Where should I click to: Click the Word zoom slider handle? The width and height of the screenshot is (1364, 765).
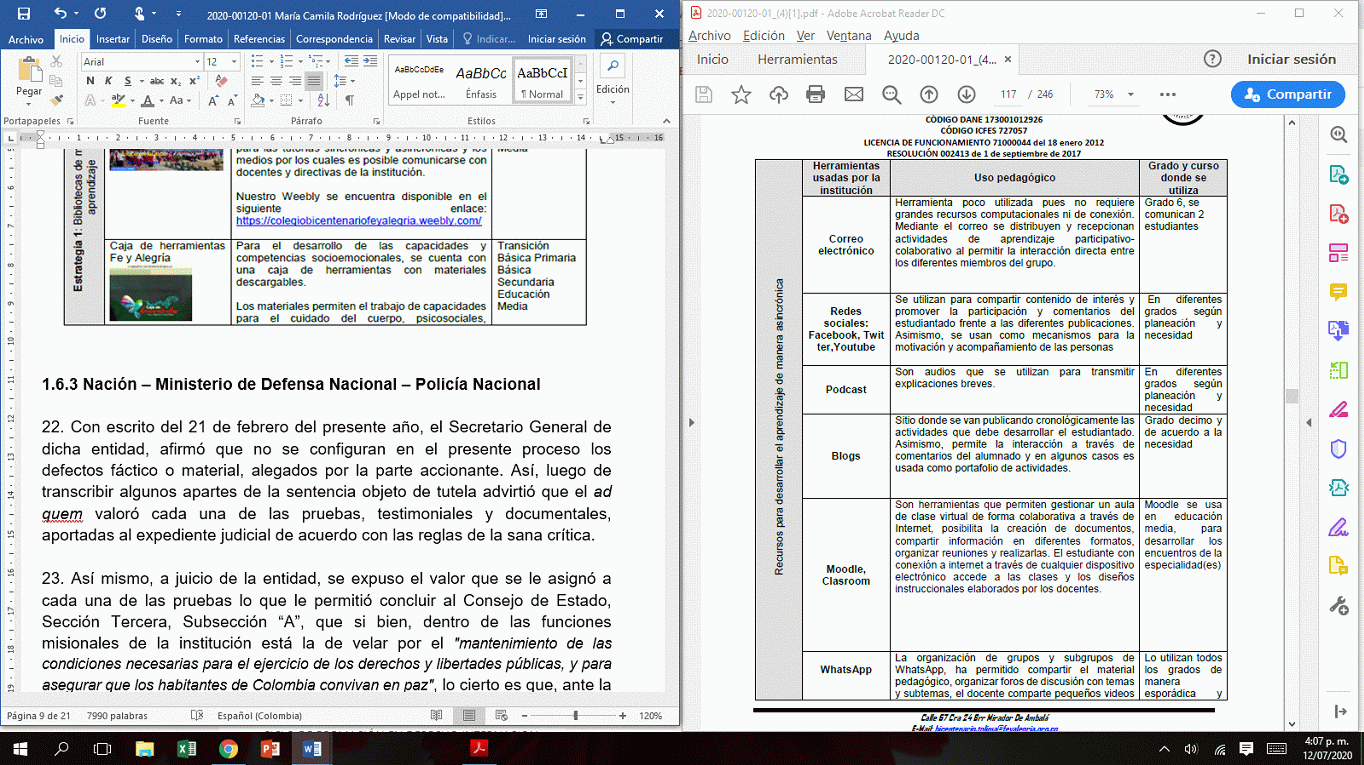[575, 716]
